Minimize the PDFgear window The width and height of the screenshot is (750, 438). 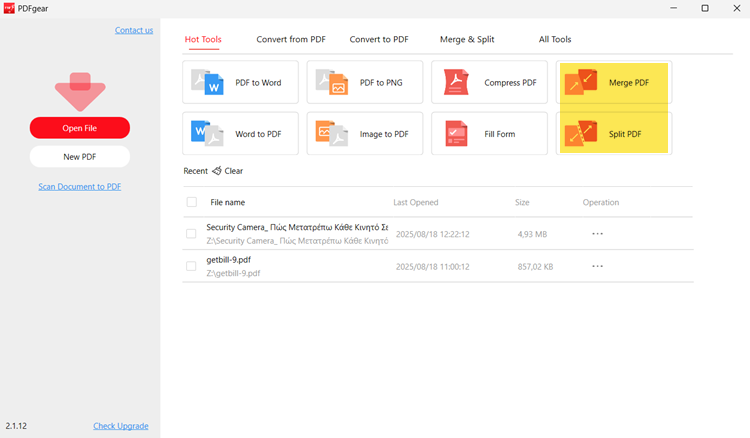point(673,8)
